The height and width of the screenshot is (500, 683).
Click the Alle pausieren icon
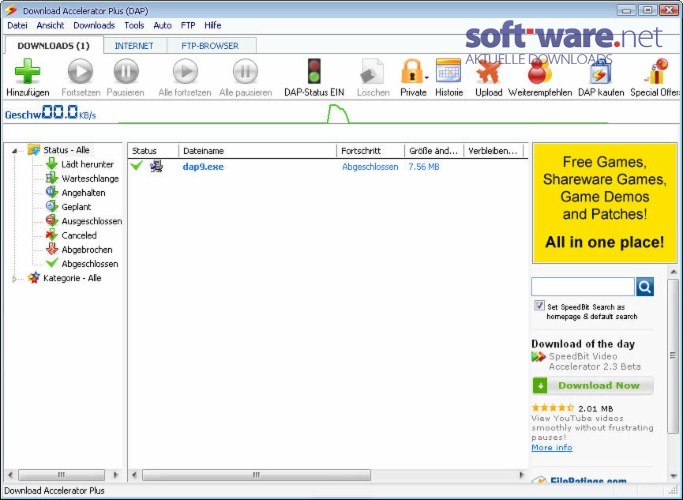pos(245,71)
